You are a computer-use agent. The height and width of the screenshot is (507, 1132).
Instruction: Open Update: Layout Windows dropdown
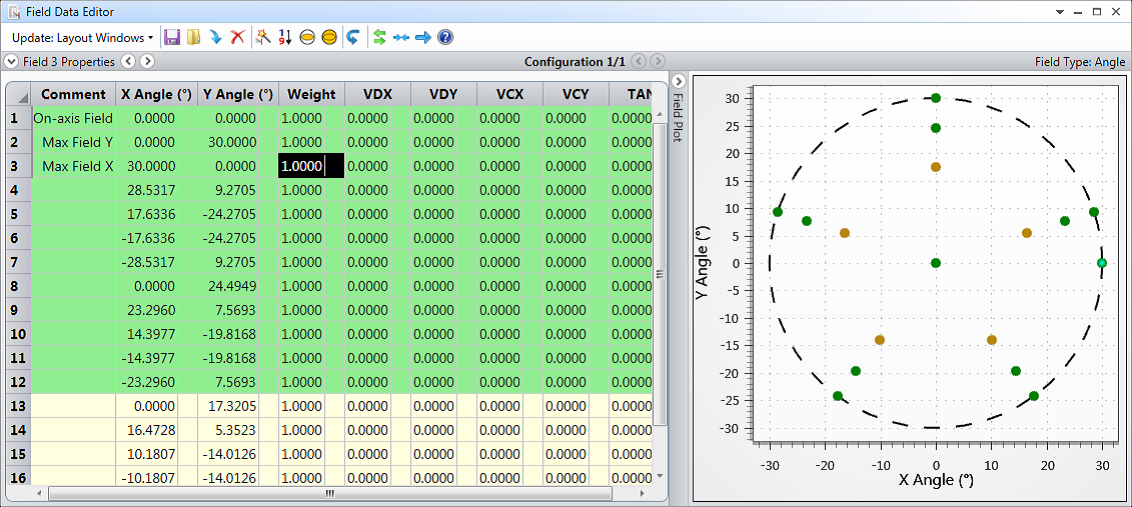pos(82,38)
